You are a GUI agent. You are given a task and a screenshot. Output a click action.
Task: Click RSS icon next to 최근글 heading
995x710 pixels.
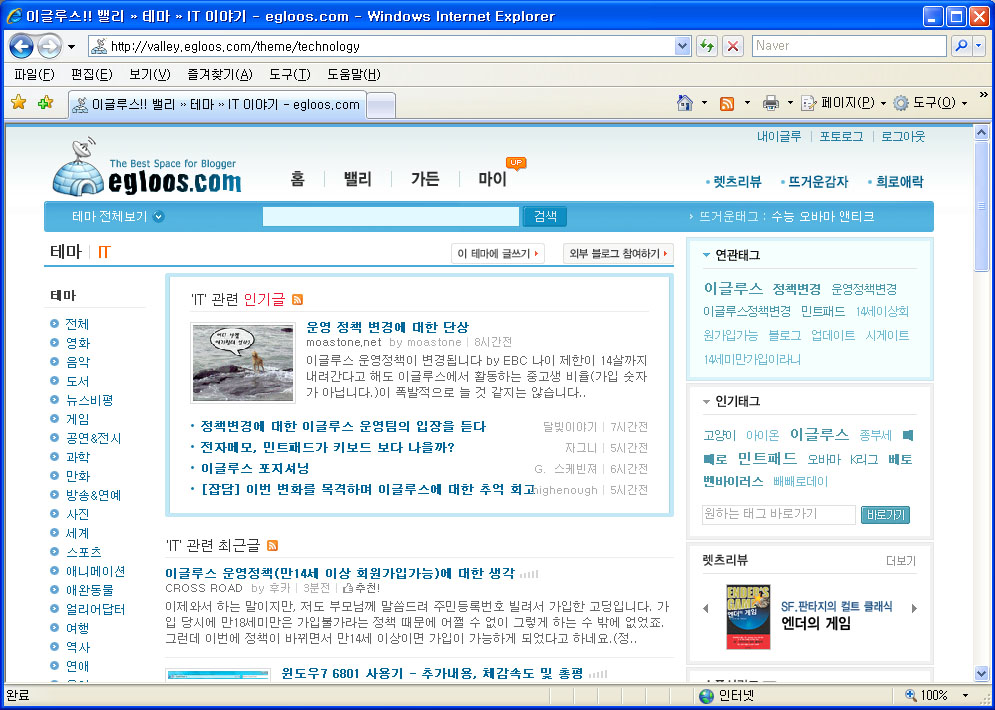(x=272, y=545)
